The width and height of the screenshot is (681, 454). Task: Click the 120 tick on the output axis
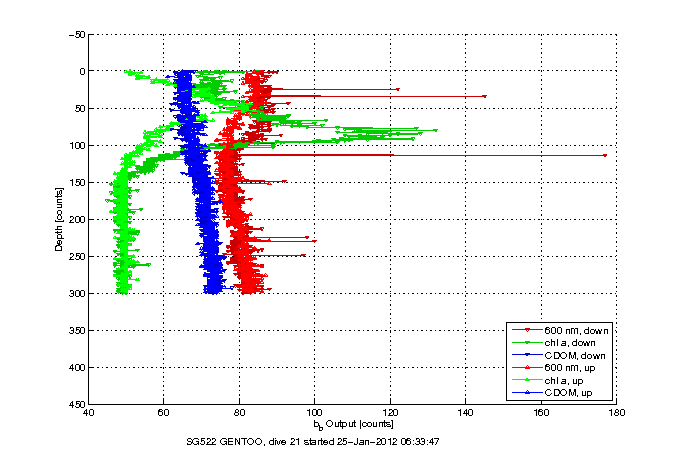(390, 412)
